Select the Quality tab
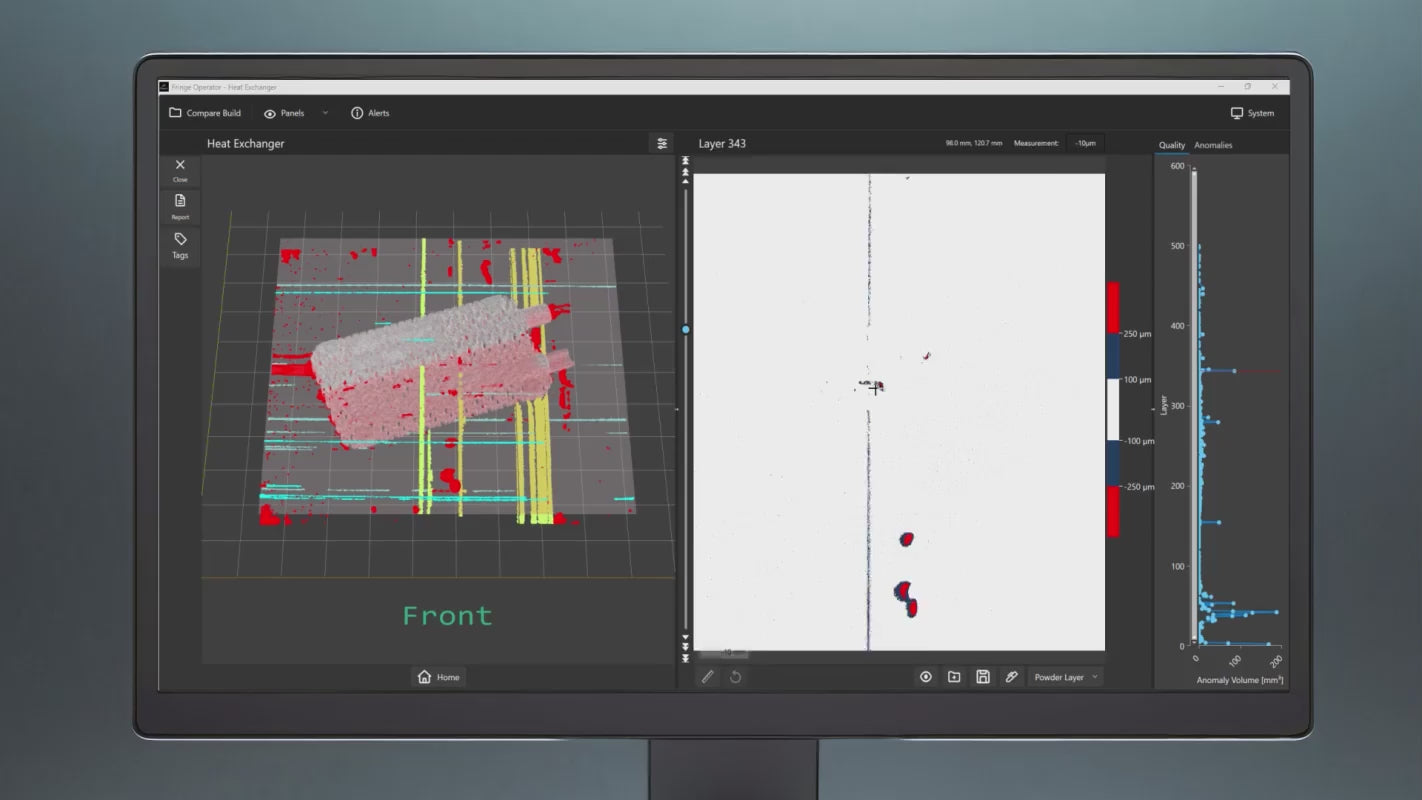Image resolution: width=1422 pixels, height=800 pixels. [1171, 145]
